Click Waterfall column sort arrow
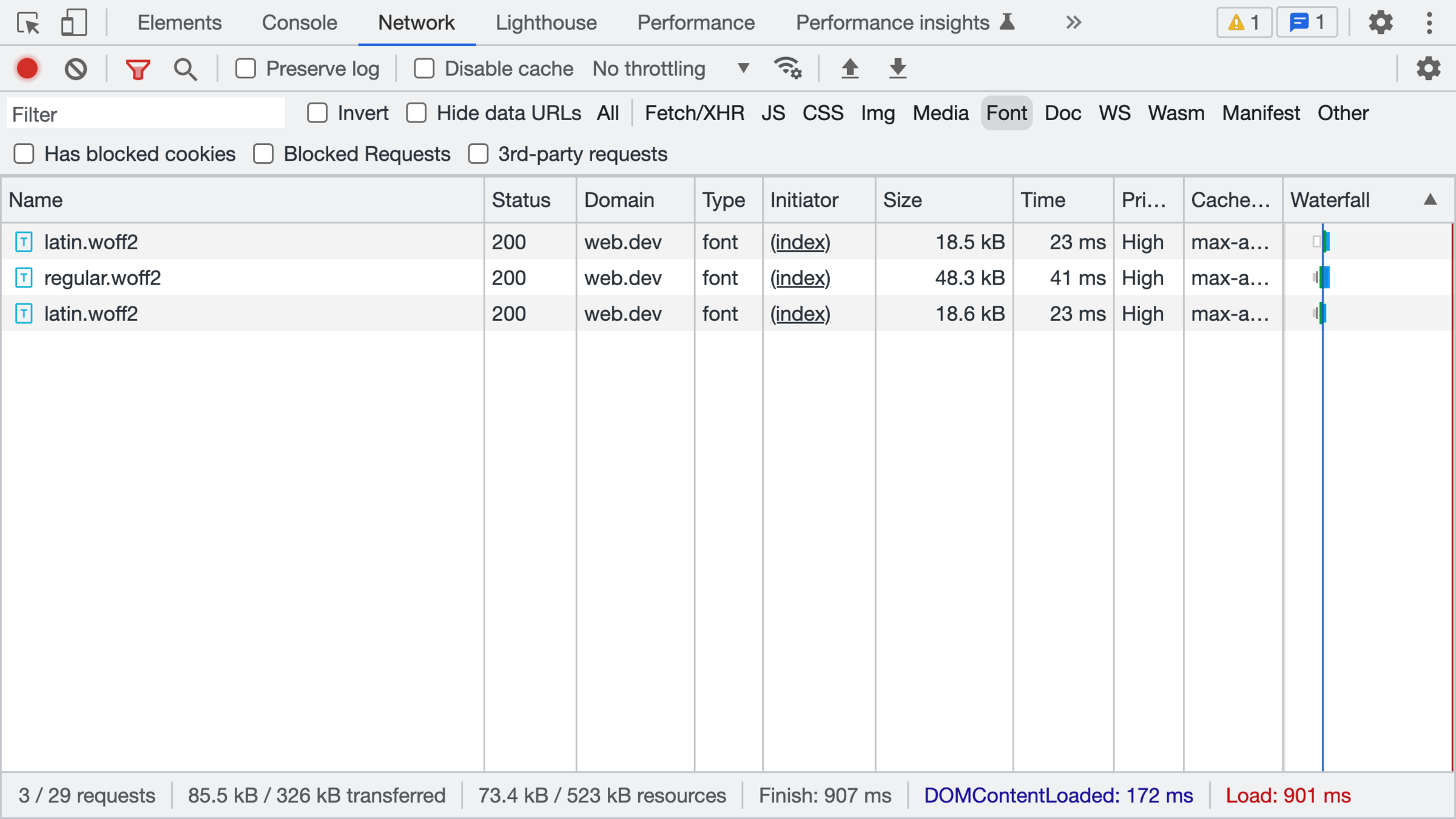Image resolution: width=1456 pixels, height=819 pixels. pos(1430,200)
